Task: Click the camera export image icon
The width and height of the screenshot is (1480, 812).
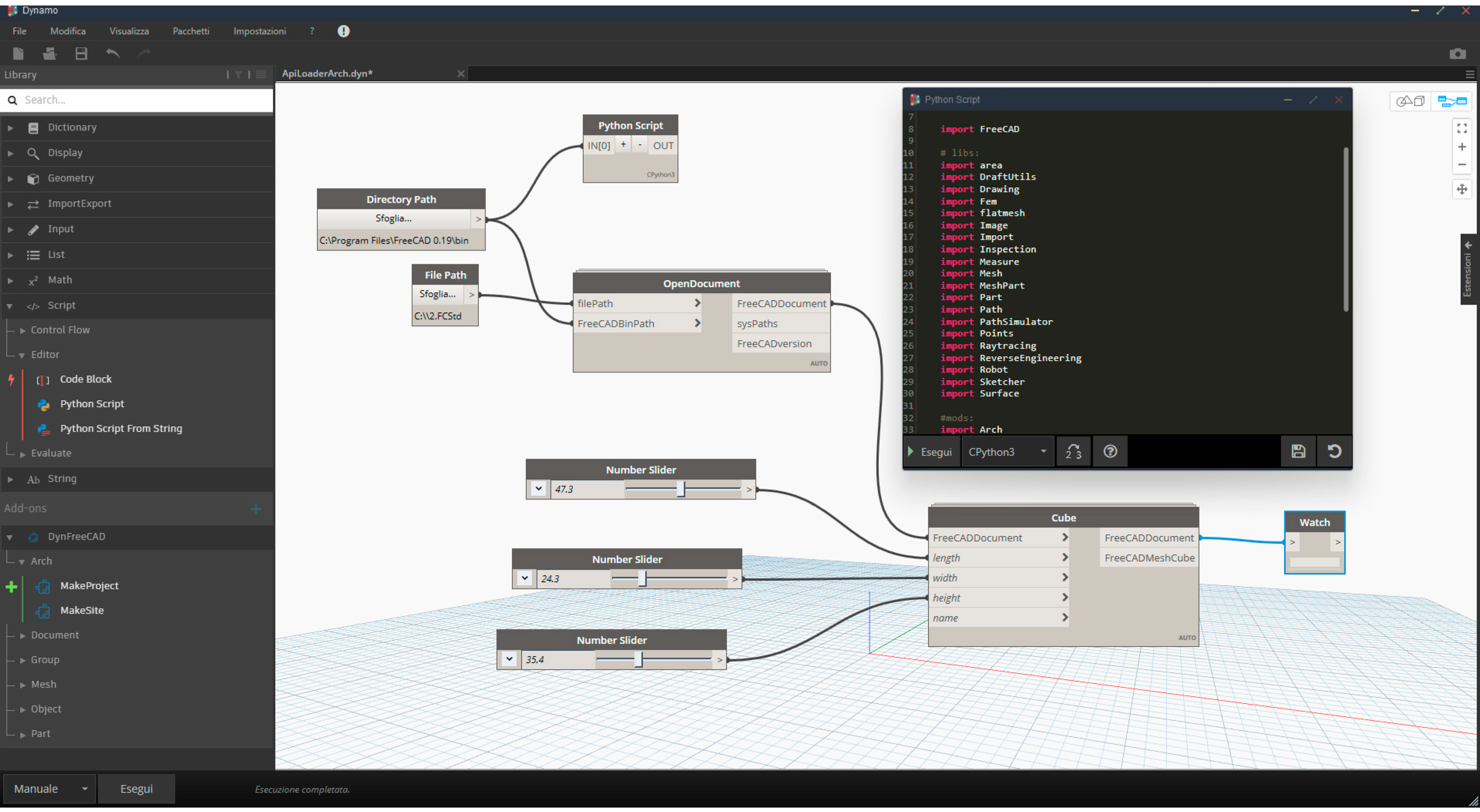Action: [x=1457, y=54]
